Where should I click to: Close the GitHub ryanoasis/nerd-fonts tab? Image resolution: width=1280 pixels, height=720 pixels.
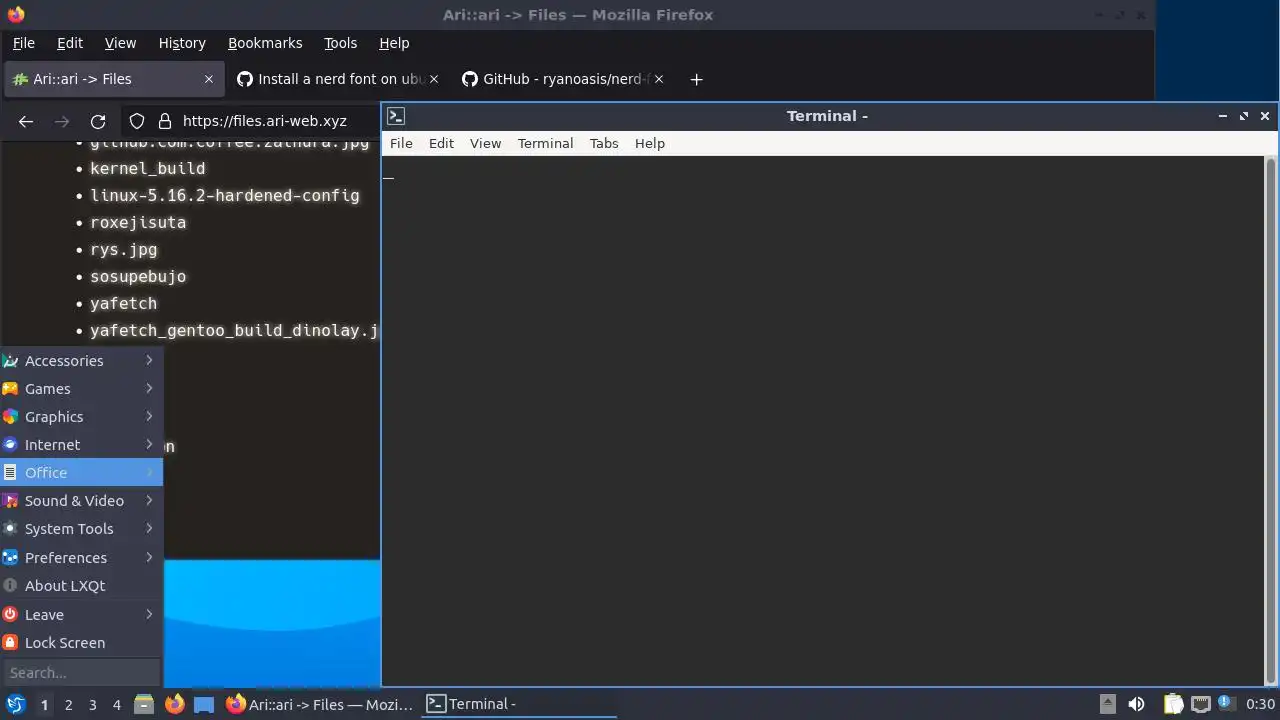point(659,79)
